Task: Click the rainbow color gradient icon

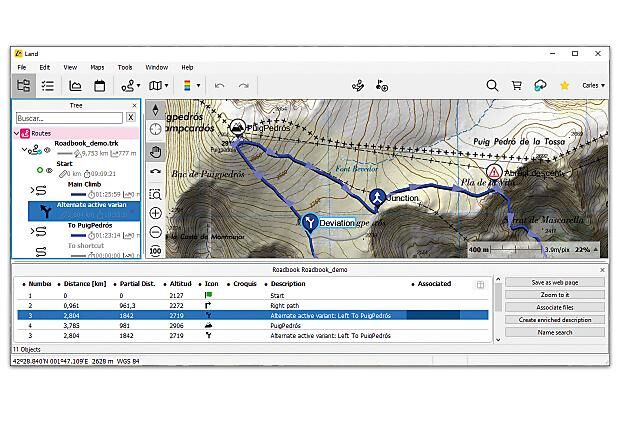Action: click(187, 85)
